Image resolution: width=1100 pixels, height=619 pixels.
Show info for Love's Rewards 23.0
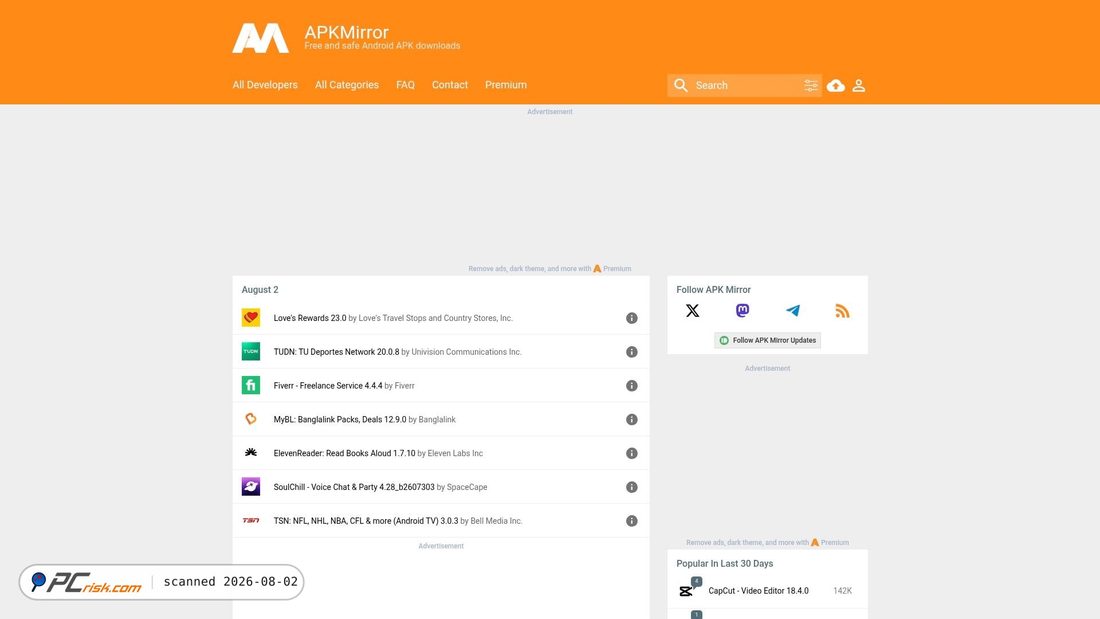pyautogui.click(x=631, y=318)
